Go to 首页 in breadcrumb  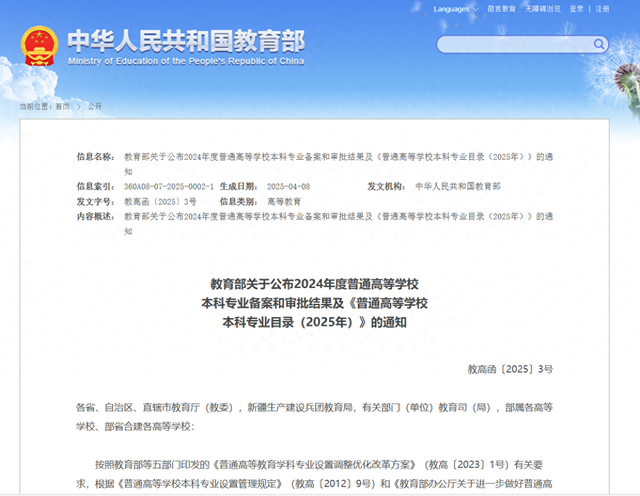coord(62,107)
